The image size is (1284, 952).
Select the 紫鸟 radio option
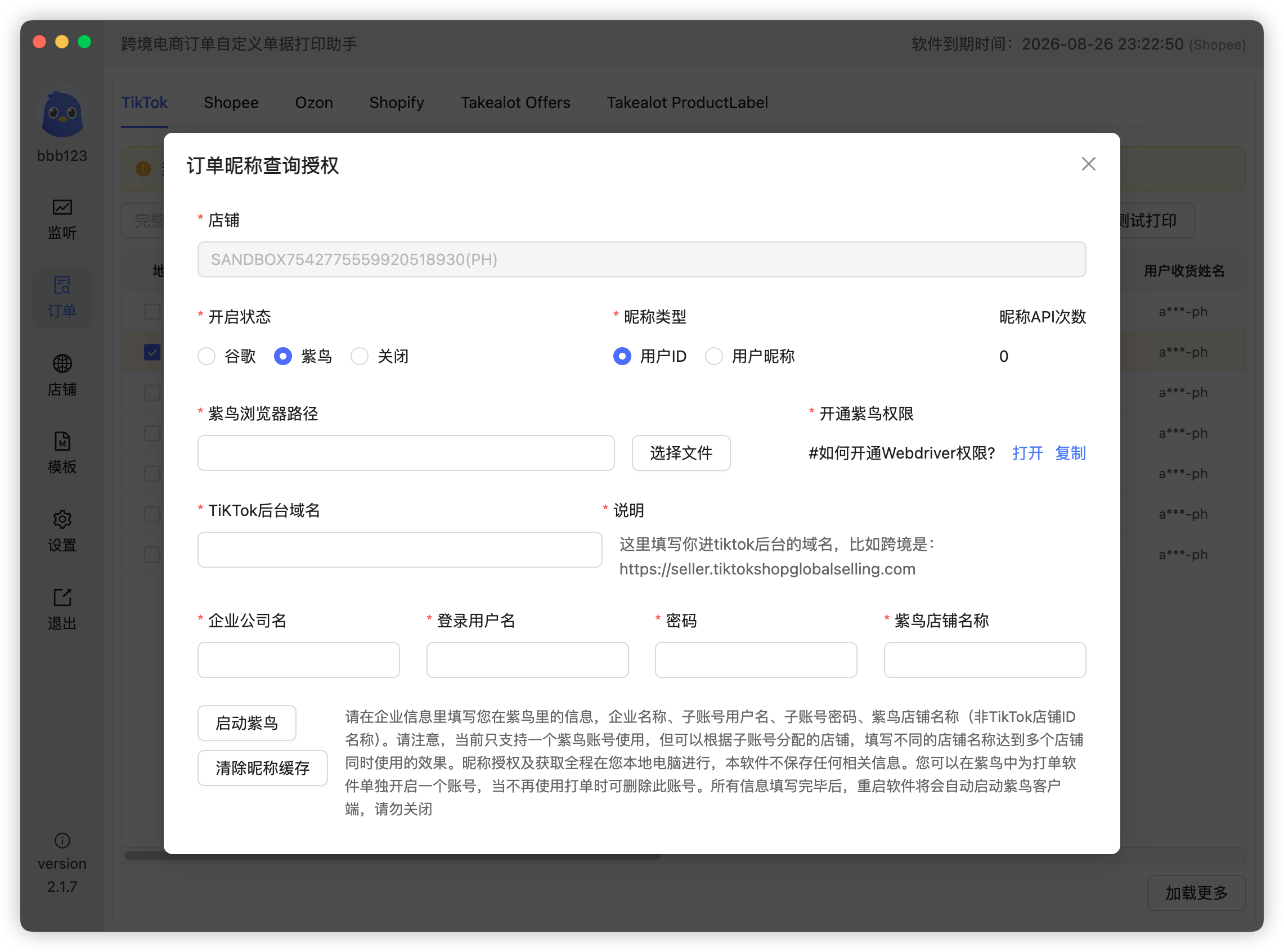pyautogui.click(x=282, y=356)
